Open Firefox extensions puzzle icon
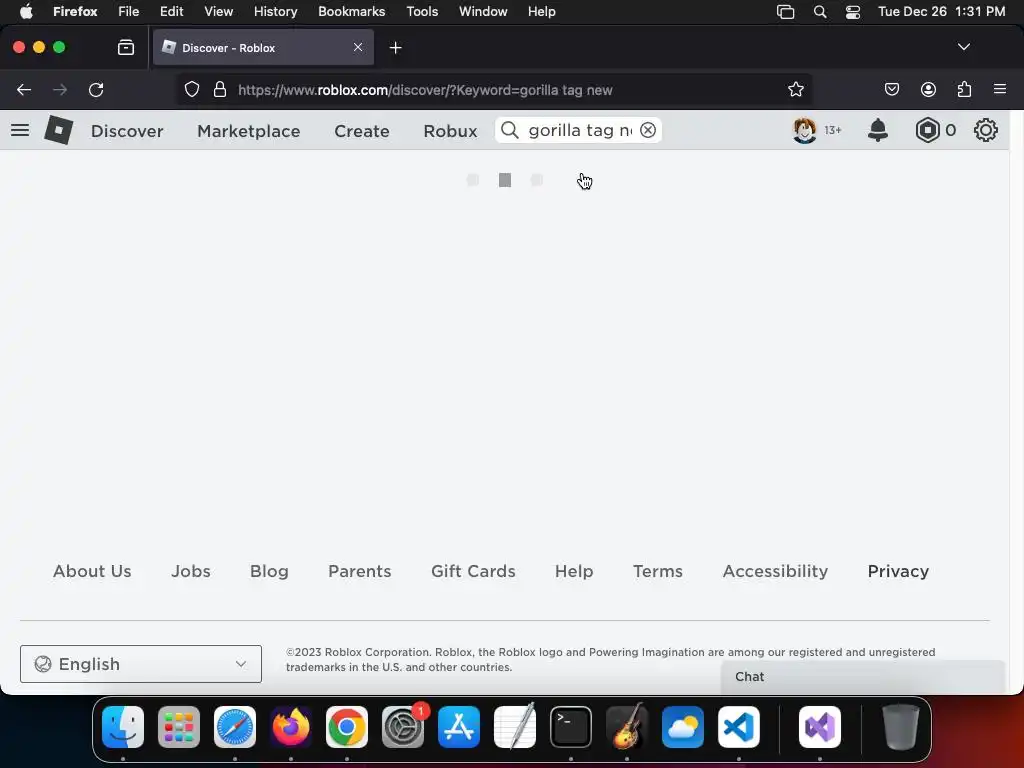Viewport: 1024px width, 768px height. [x=964, y=89]
